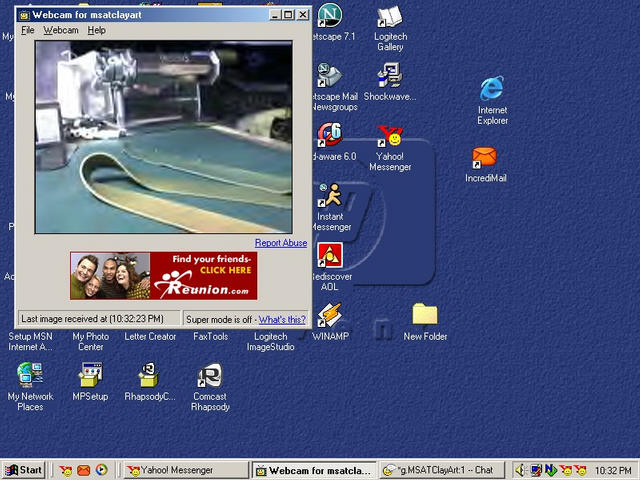Click the "Last image received at" status text
Viewport: 640px width, 480px height.
point(92,319)
